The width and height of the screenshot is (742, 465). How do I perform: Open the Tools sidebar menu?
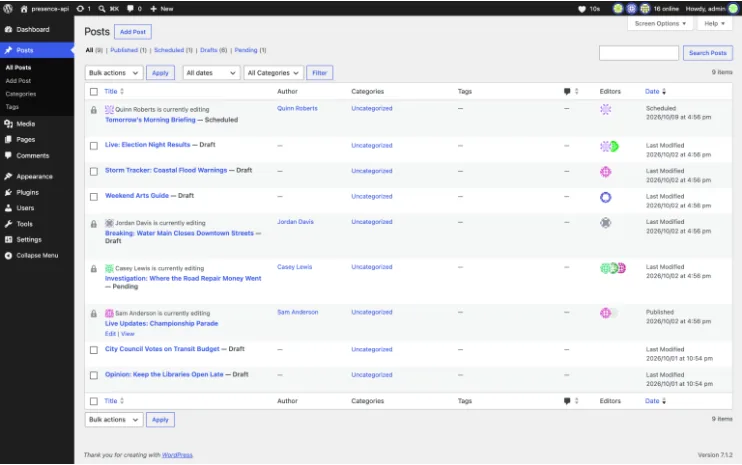pyautogui.click(x=37, y=224)
